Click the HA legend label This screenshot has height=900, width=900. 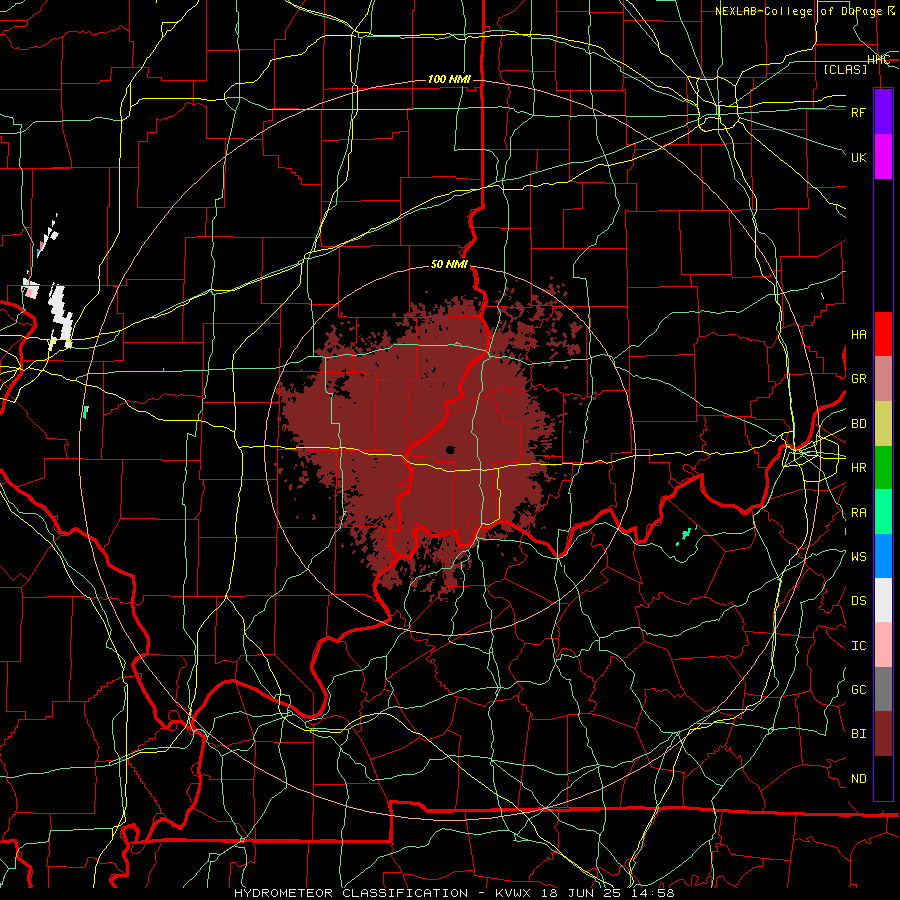point(858,335)
